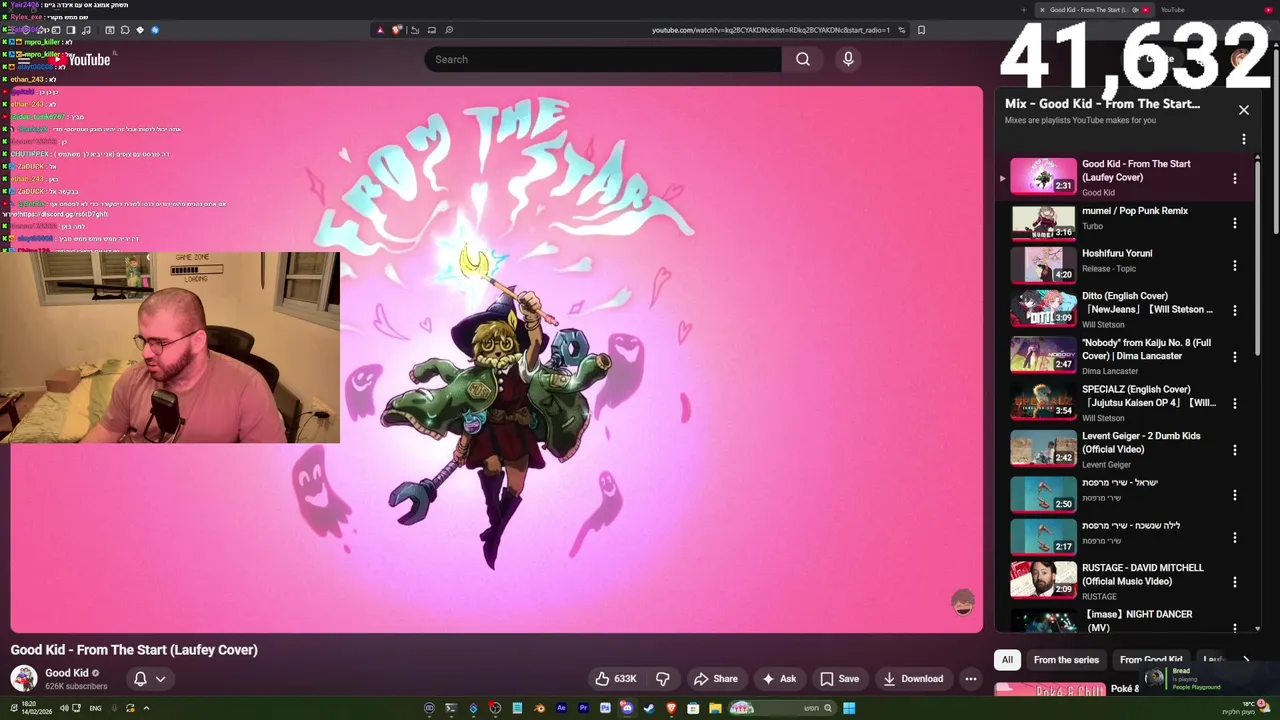The width and height of the screenshot is (1280, 720).
Task: Open Windows Start menu
Action: pos(849,708)
